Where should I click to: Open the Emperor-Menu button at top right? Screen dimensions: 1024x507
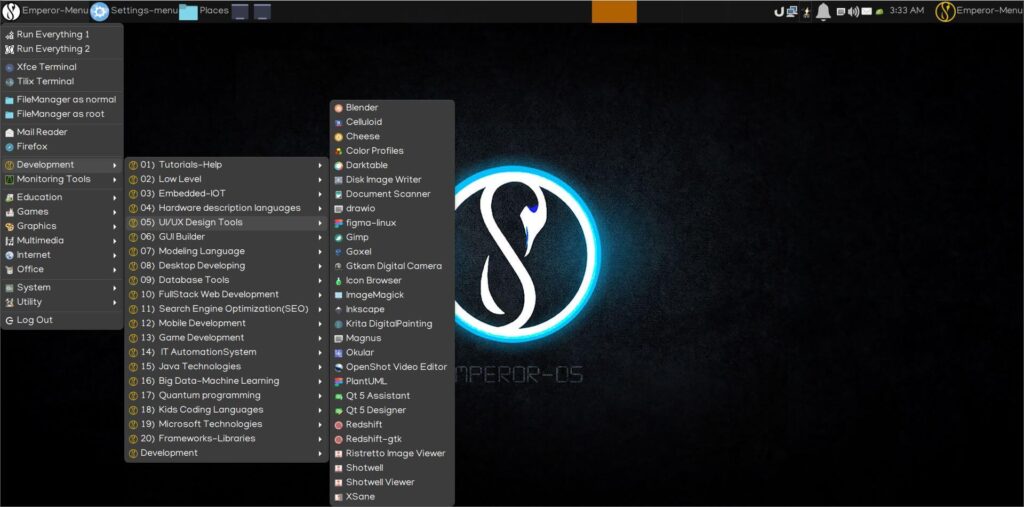pyautogui.click(x=978, y=11)
